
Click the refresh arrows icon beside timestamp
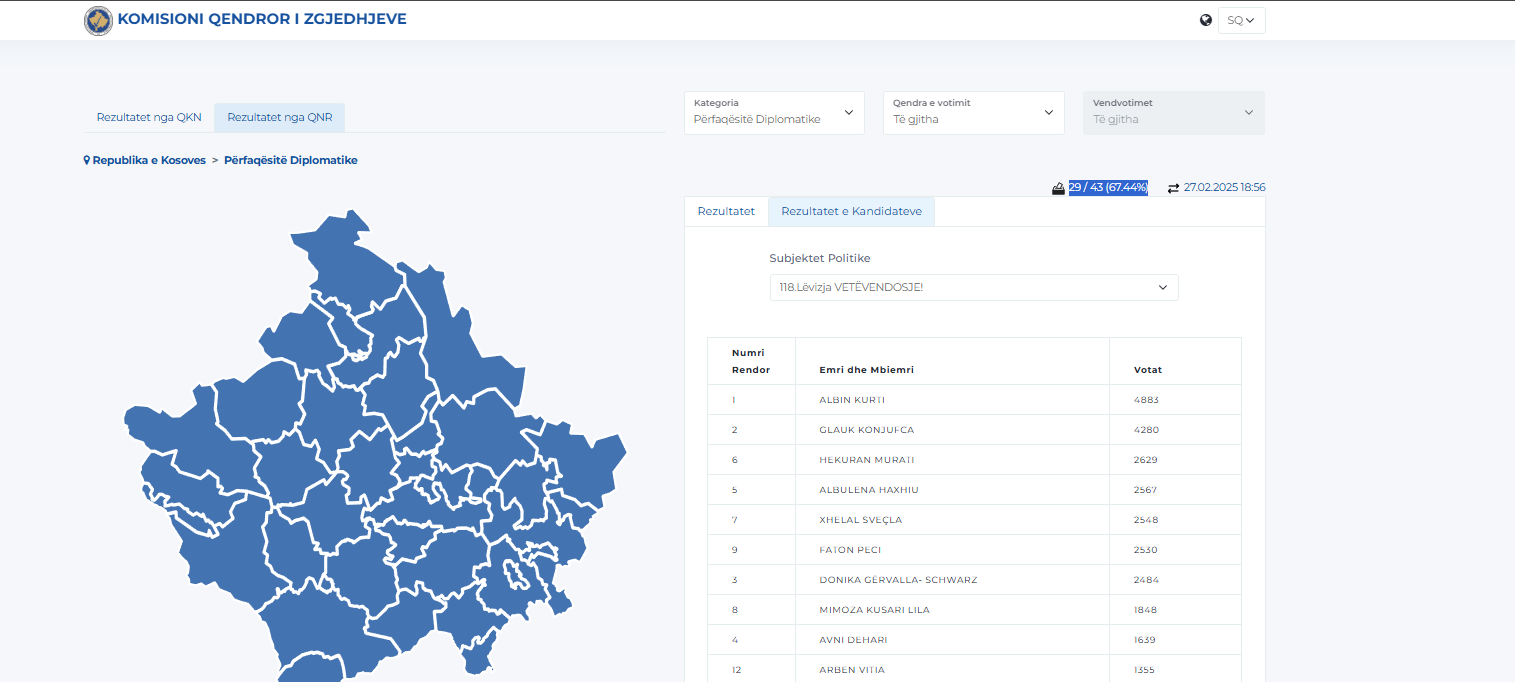[x=1174, y=188]
